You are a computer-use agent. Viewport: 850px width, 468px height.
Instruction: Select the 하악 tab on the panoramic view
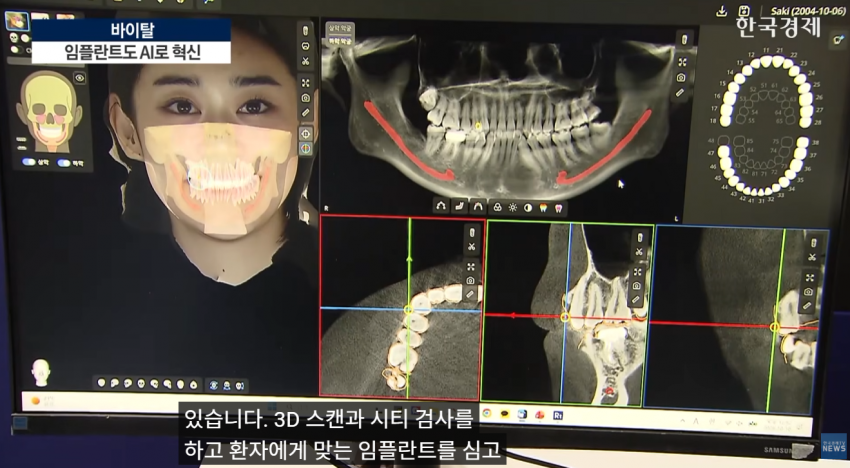(340, 41)
